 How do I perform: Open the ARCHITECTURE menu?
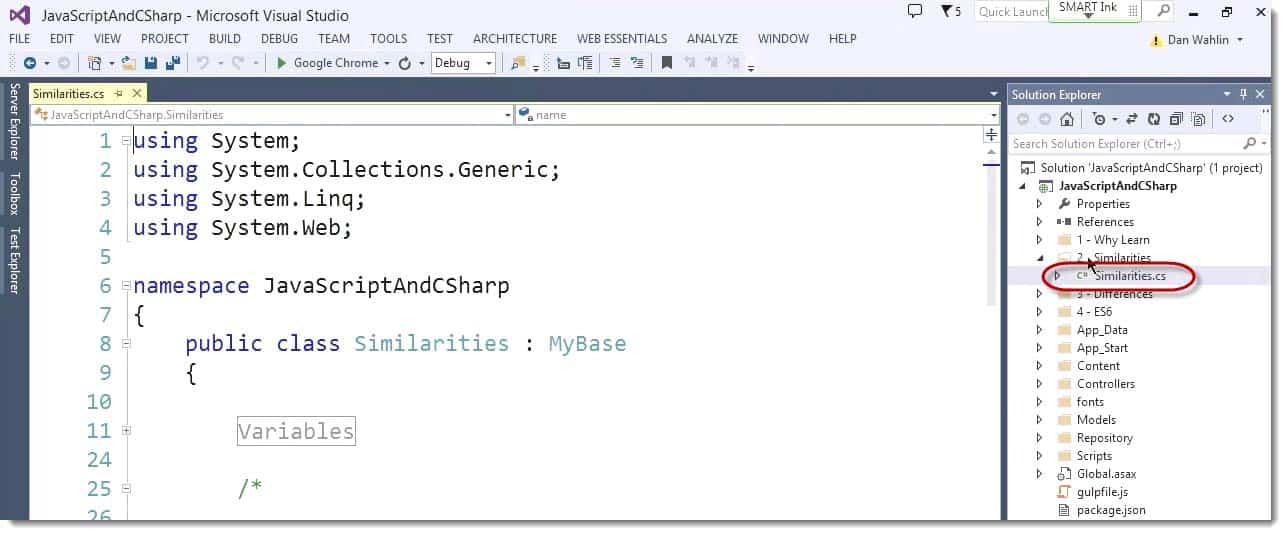click(x=514, y=39)
